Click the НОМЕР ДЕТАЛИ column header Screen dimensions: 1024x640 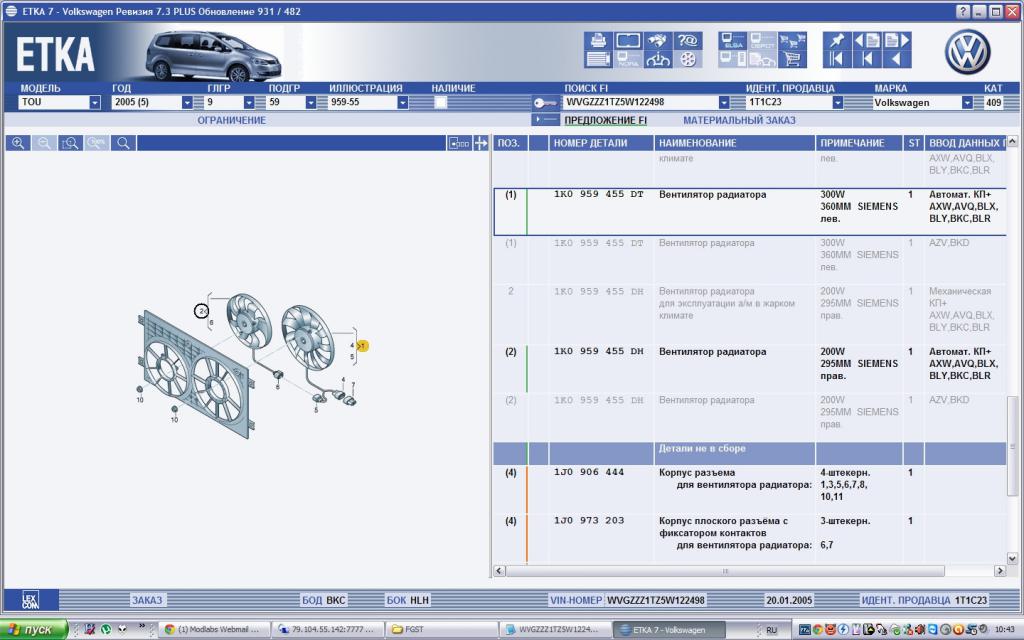(x=601, y=143)
